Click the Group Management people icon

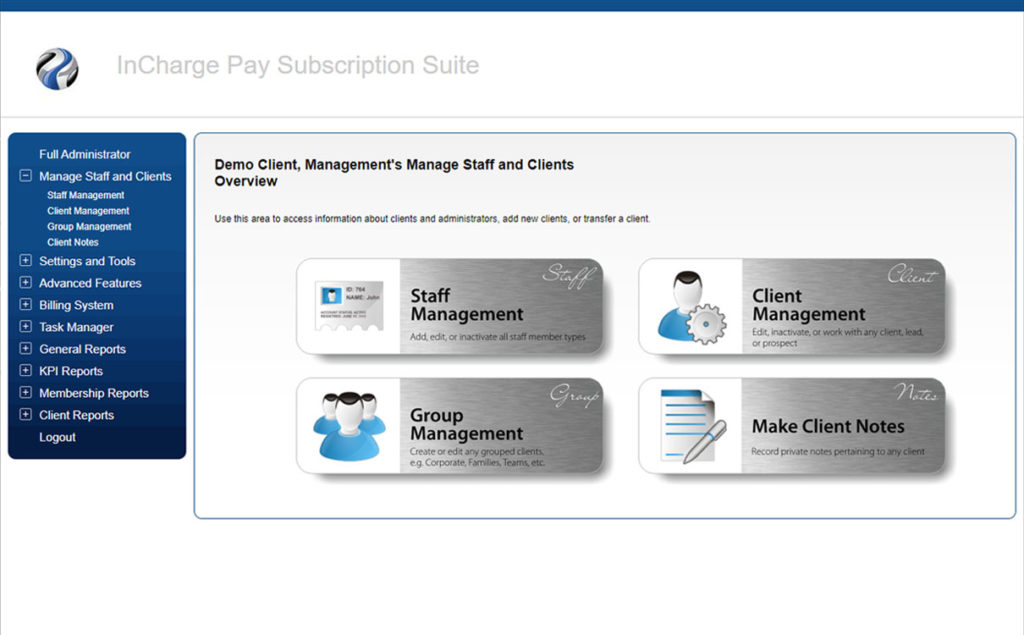click(349, 426)
